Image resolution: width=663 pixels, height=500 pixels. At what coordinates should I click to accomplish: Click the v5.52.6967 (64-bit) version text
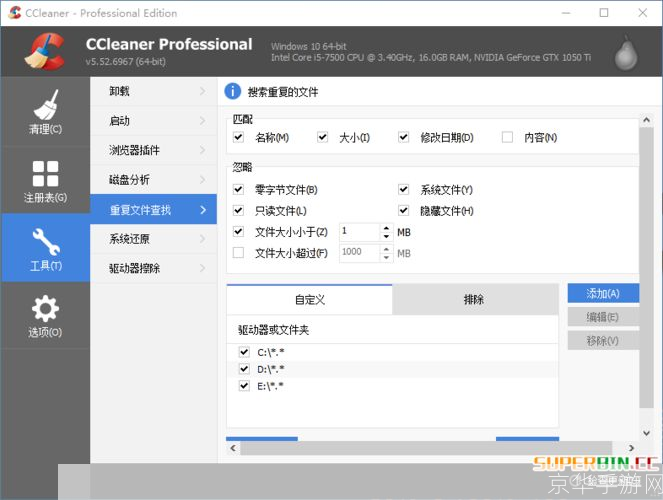(126, 62)
